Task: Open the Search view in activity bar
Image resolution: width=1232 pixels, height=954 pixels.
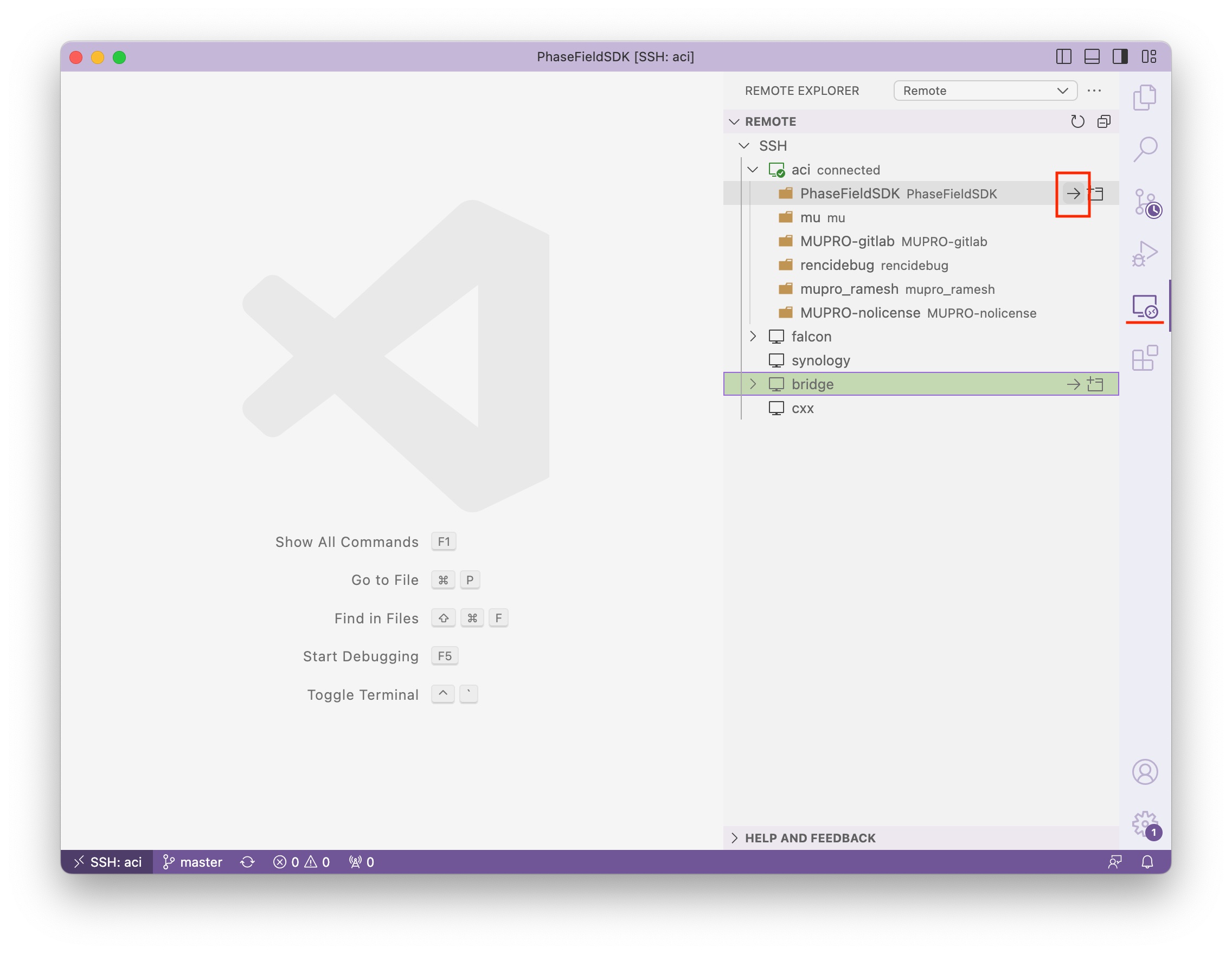Action: [x=1145, y=150]
